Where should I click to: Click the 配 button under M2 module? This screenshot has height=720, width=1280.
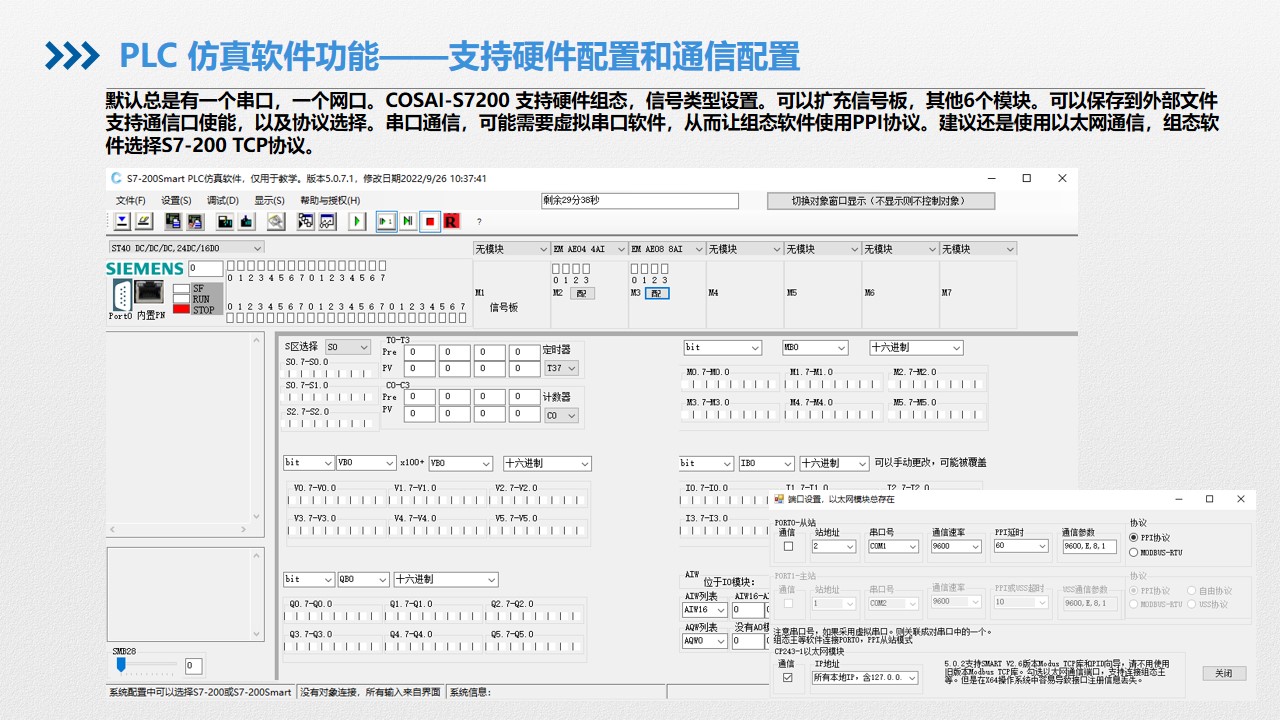[582, 293]
